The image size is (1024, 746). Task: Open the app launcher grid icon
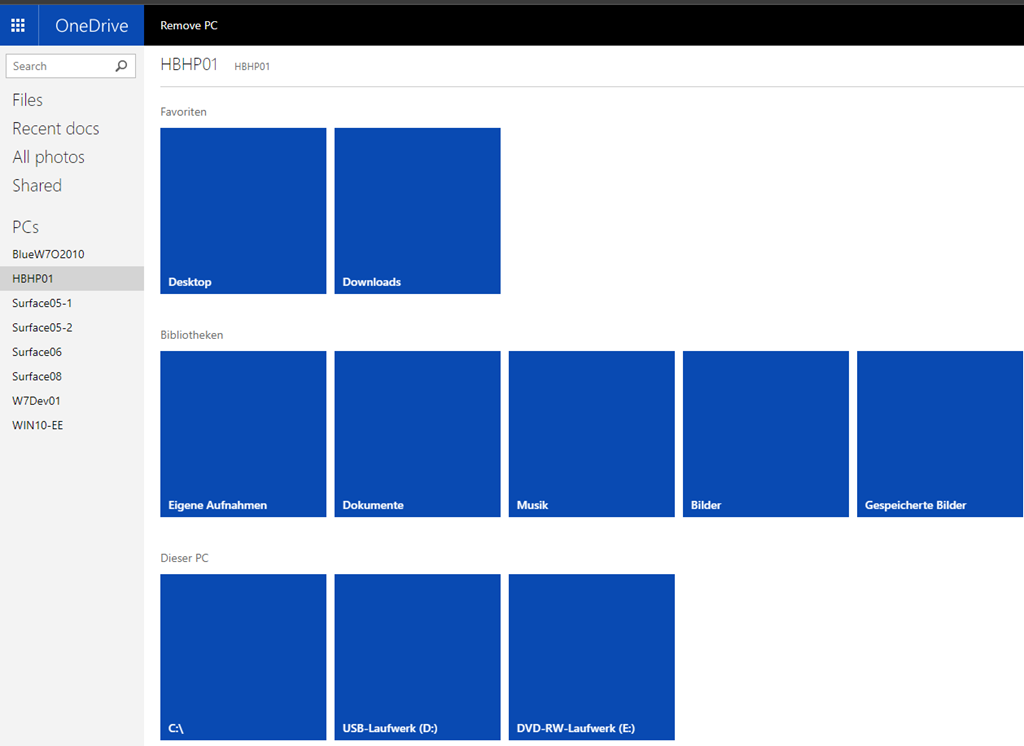[x=18, y=25]
